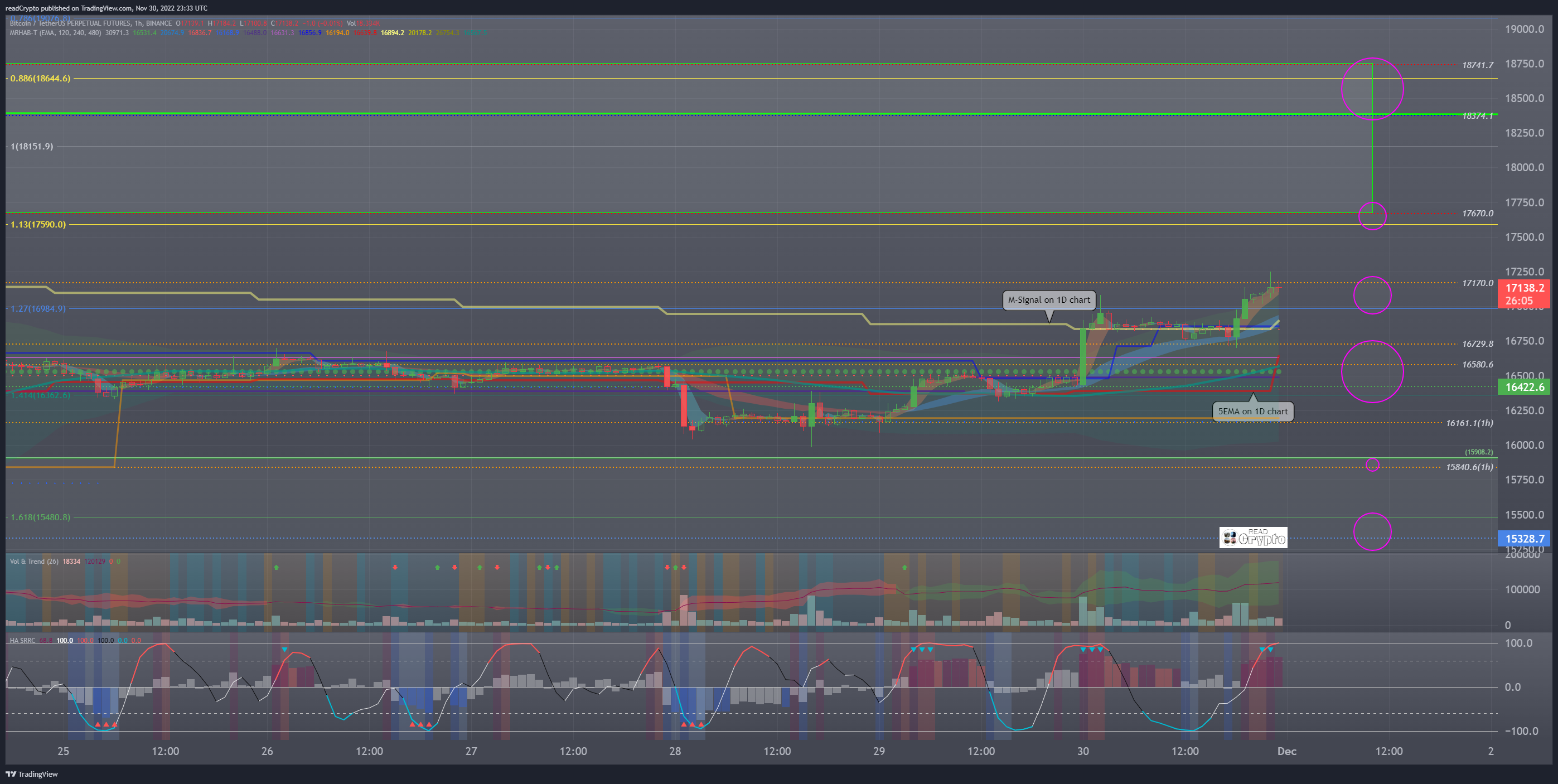This screenshot has width=1558, height=784.
Task: Click the 1.27(16984.9) Fibonacci level label
Action: click(38, 308)
